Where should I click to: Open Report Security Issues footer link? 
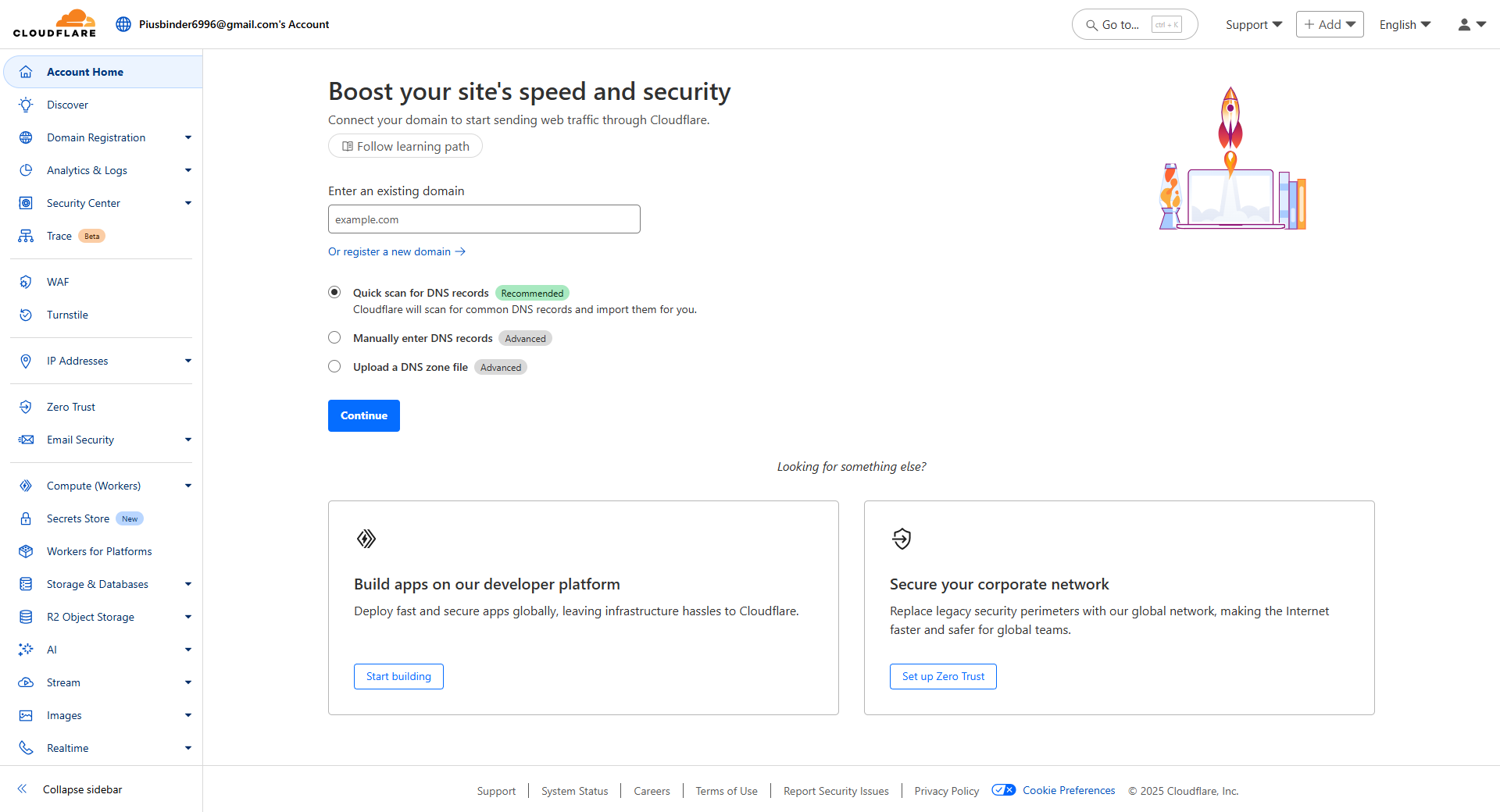click(836, 791)
